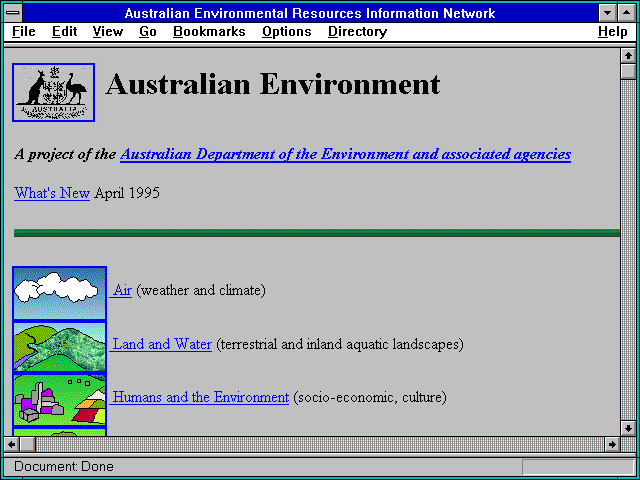Click the Document: Done status text
640x480 pixels.
coord(64,467)
